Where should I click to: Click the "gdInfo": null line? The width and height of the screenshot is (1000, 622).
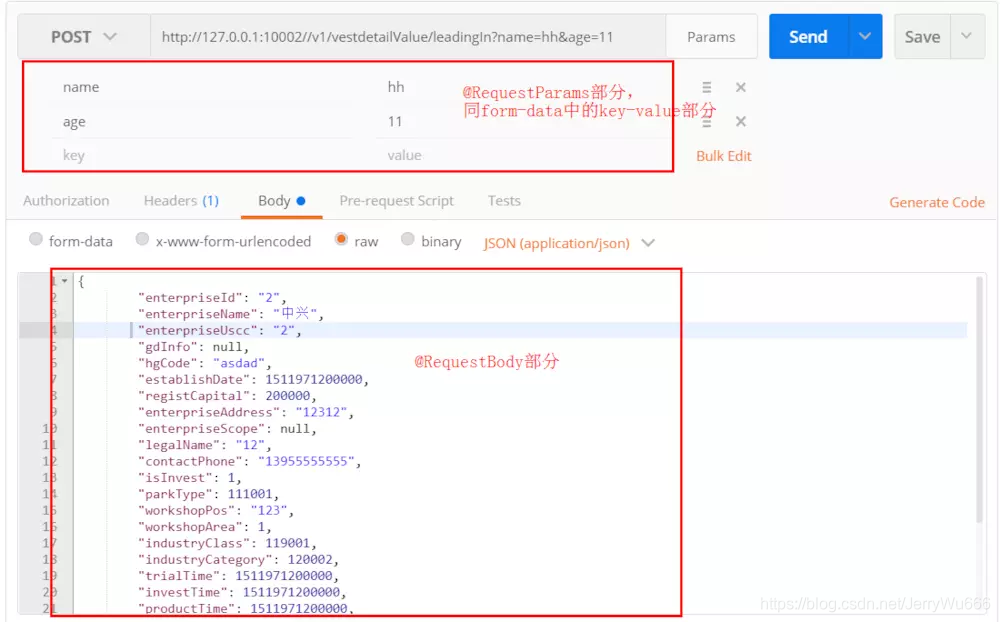[193, 347]
